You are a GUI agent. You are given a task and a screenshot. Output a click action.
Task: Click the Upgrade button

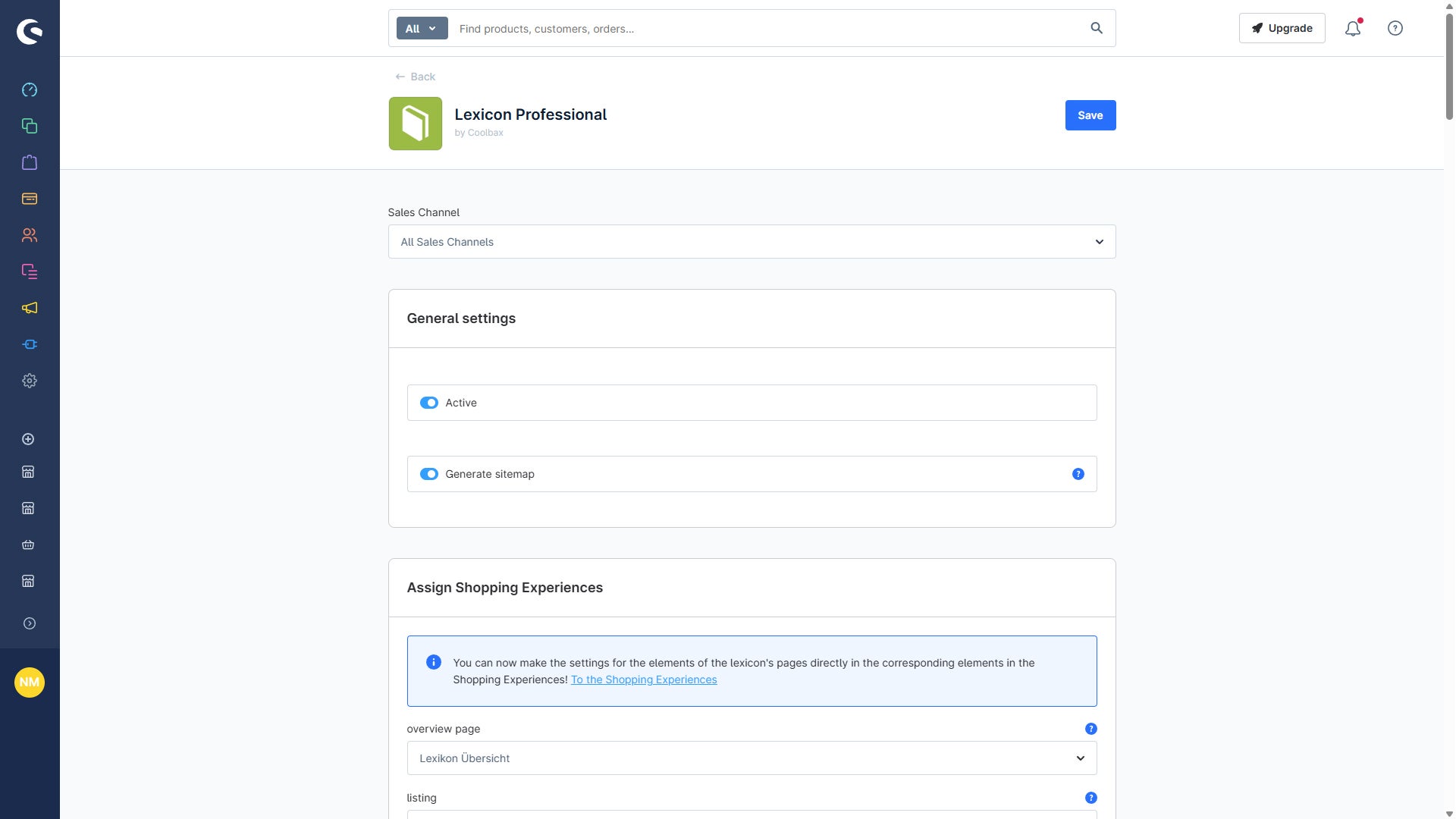coord(1282,28)
